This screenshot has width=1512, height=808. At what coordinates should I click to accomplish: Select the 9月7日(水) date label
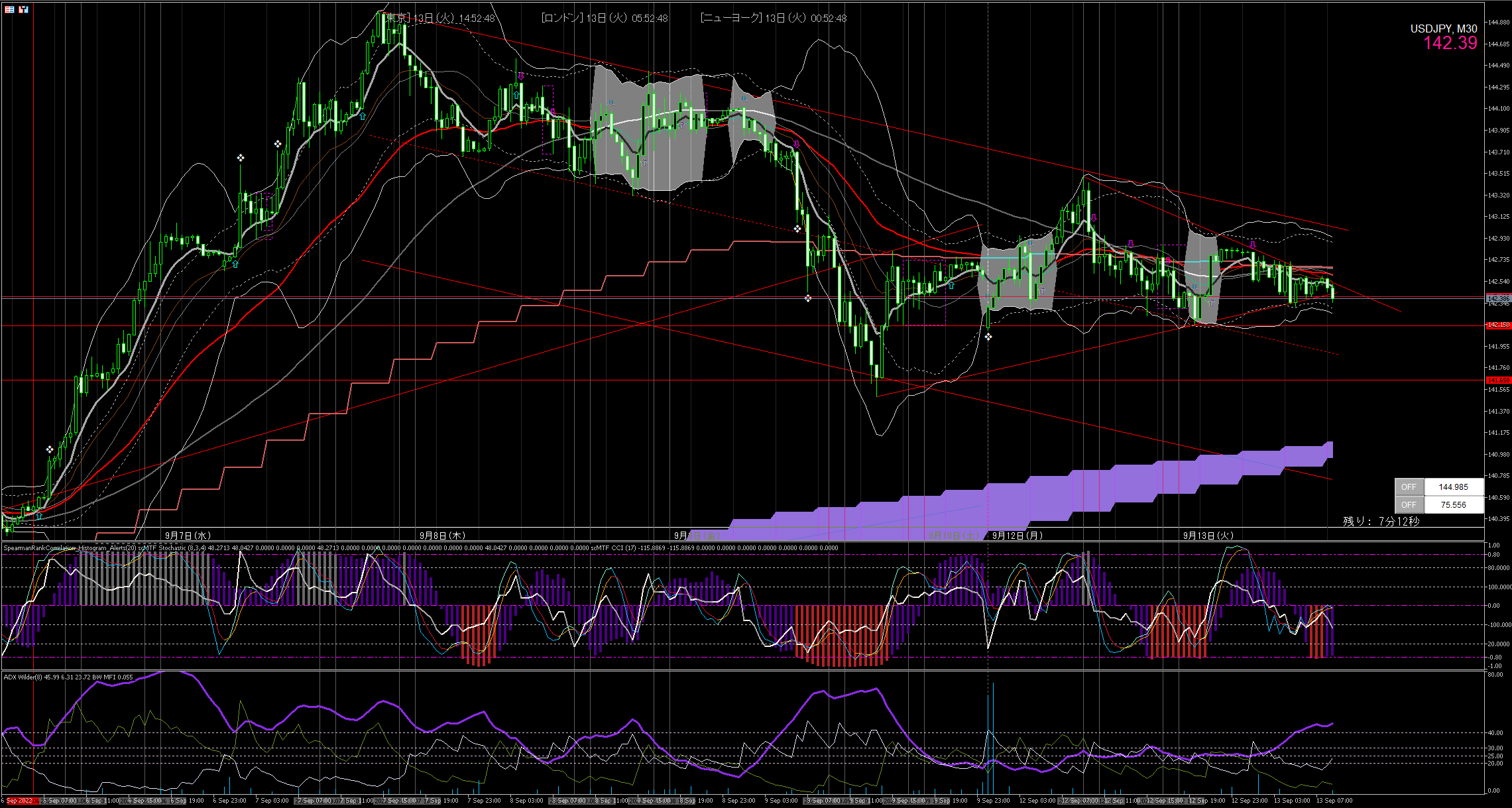pyautogui.click(x=188, y=536)
